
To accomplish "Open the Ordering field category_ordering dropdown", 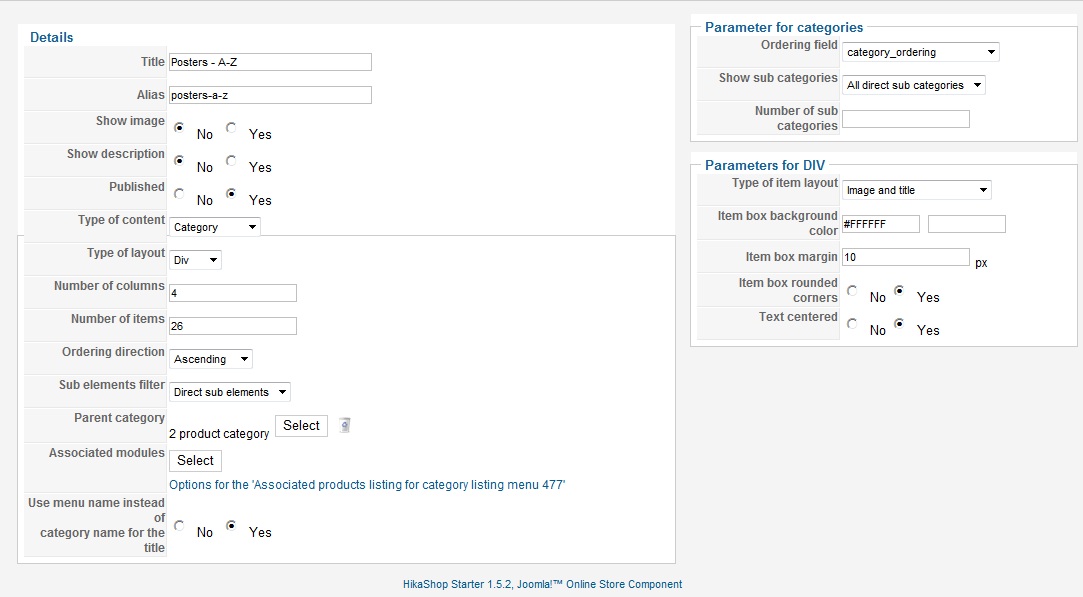I will point(921,52).
